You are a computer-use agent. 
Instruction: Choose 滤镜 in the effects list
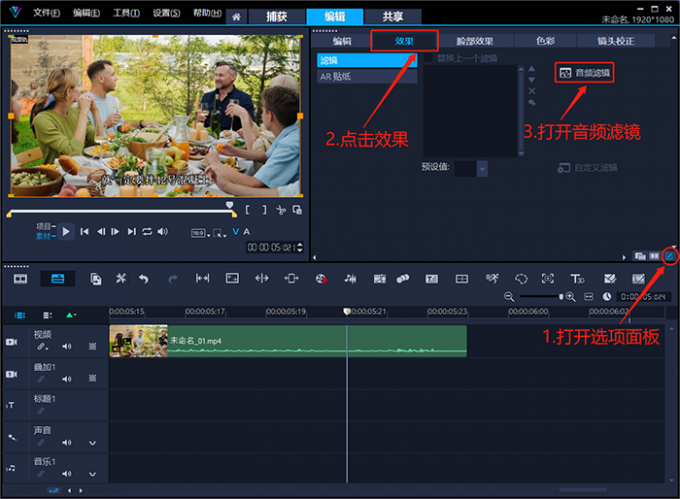point(367,60)
